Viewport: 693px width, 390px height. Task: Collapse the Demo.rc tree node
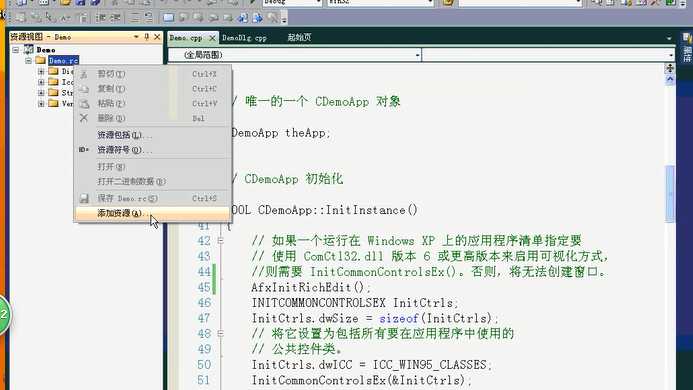tap(28, 61)
